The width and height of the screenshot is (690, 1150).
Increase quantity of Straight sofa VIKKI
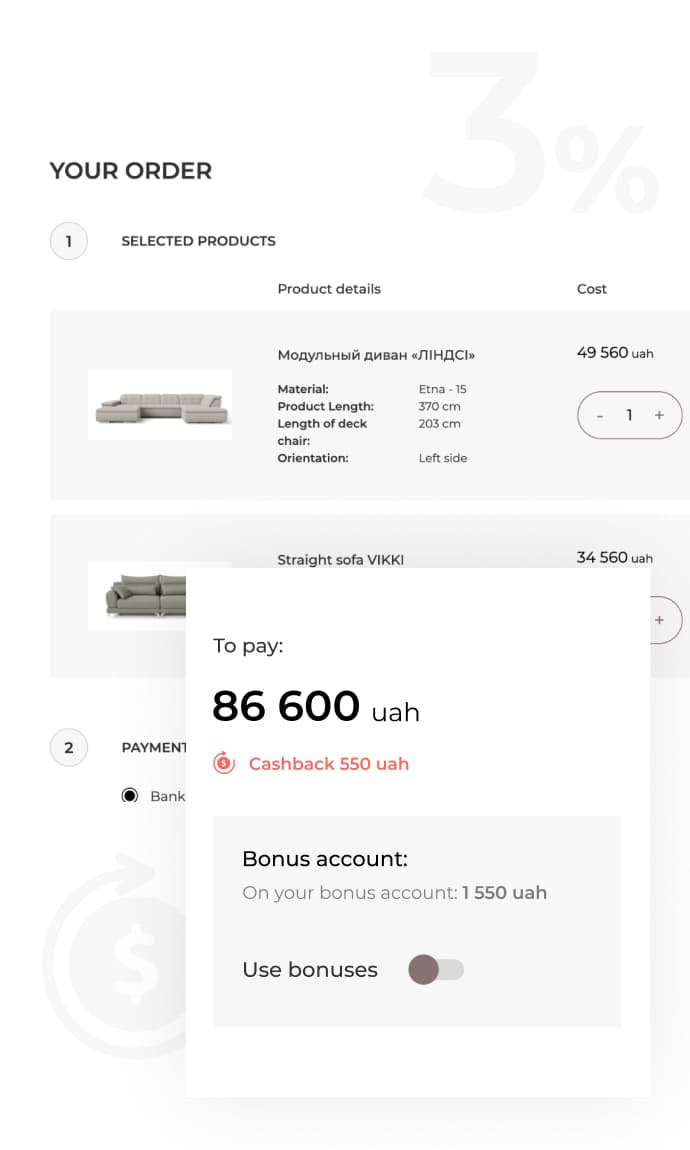coord(659,620)
